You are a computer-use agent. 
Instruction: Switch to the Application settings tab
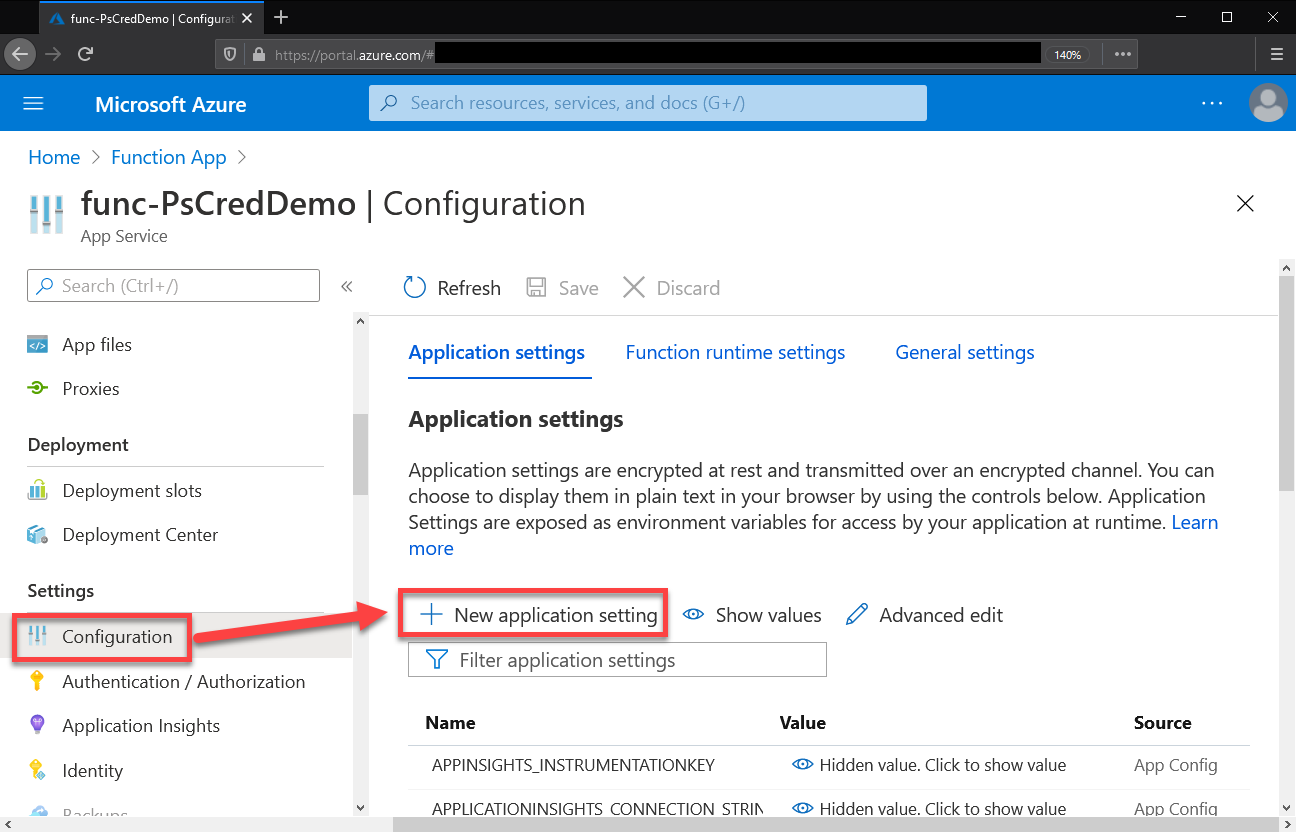(x=497, y=353)
